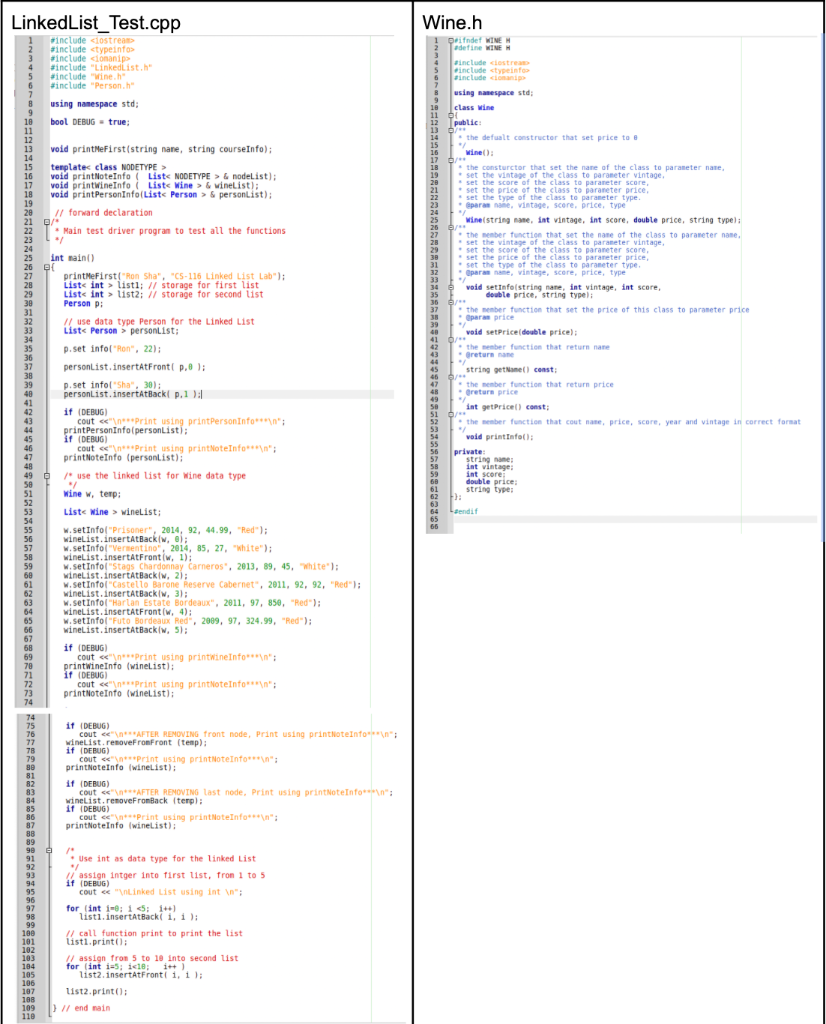Collapse the printInfo comment fold at line 50

tap(450, 412)
